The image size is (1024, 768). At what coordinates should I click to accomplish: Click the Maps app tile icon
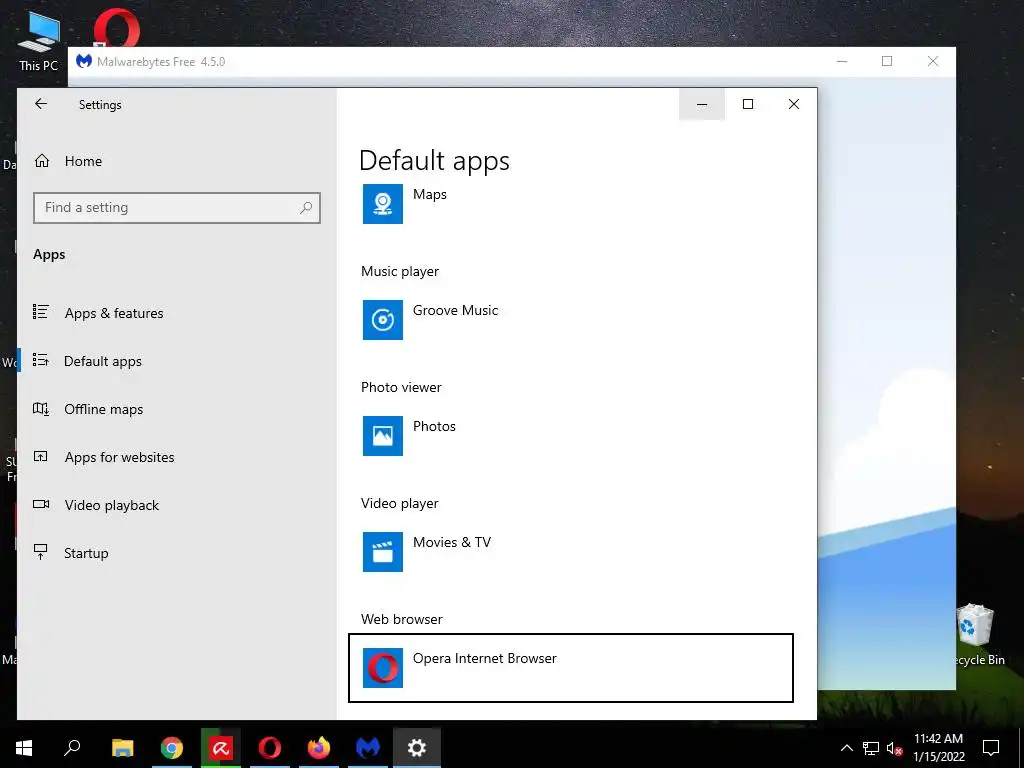pos(383,204)
